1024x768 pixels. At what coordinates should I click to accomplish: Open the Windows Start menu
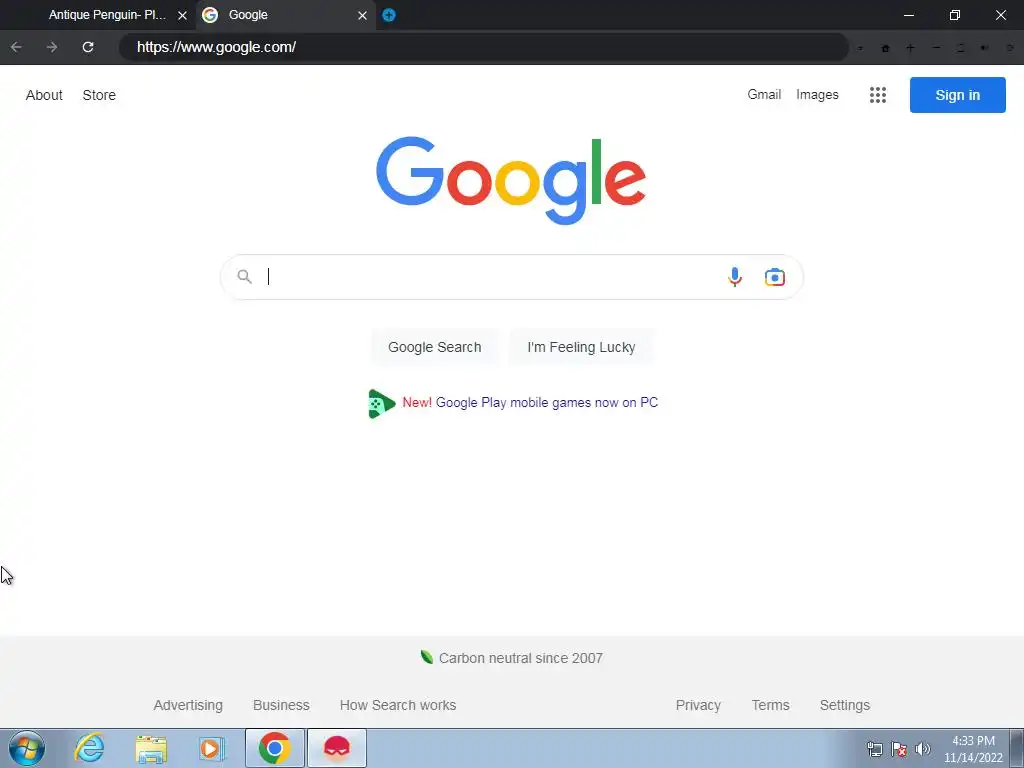pos(27,748)
